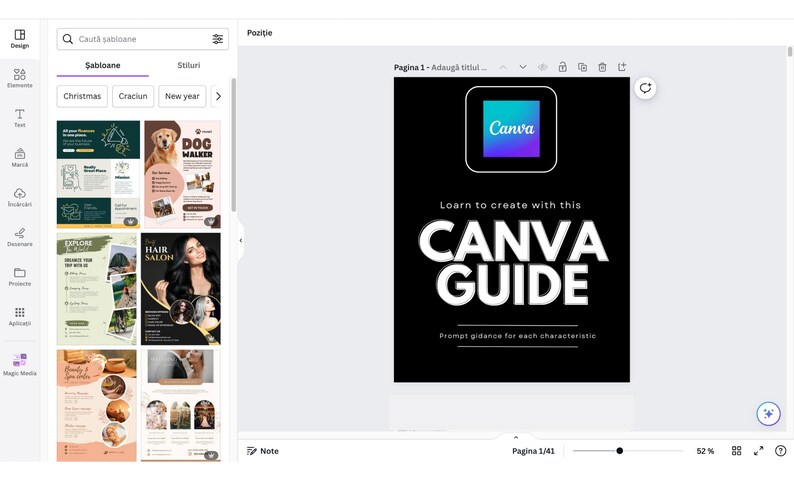Viewport: 794px width, 496px height.
Task: Open grid view of pages
Action: click(x=737, y=450)
